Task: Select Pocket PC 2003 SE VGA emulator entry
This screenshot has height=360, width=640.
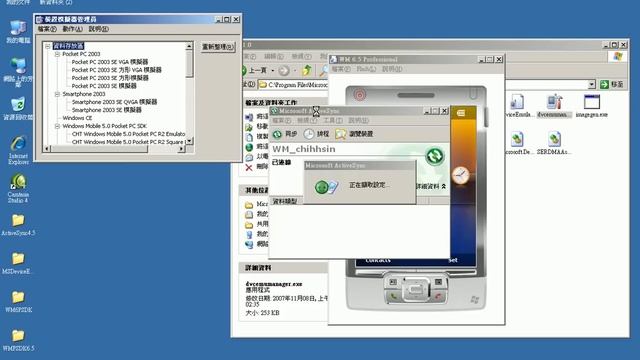Action: [x=110, y=62]
